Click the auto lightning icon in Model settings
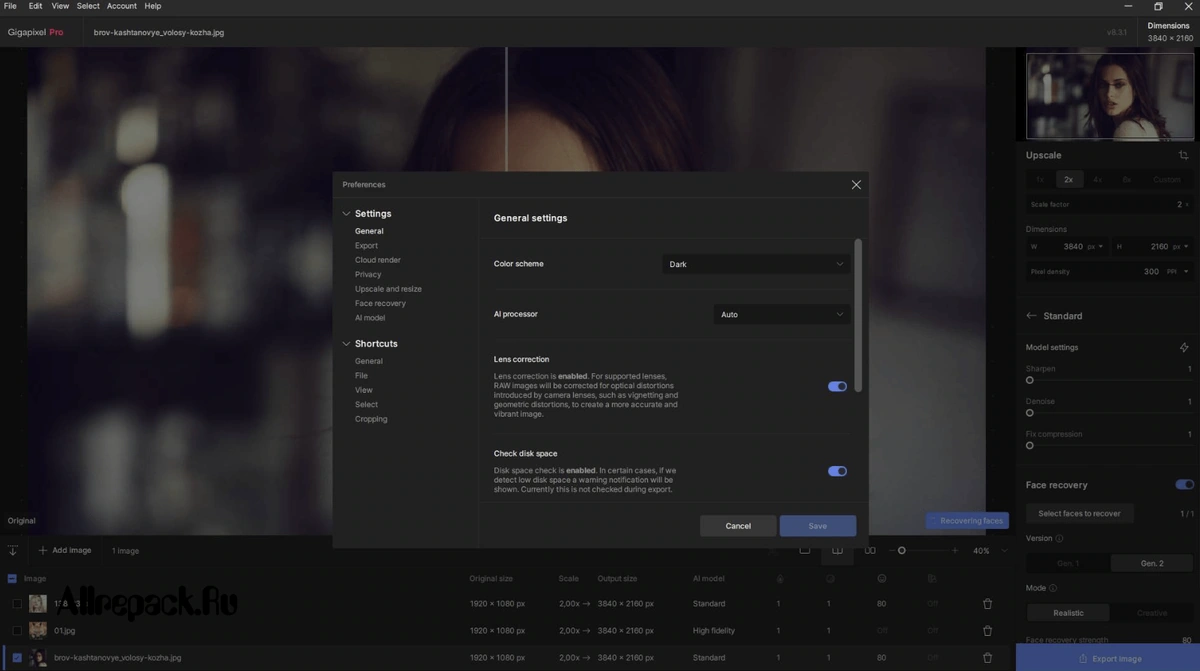The width and height of the screenshot is (1200, 671). pos(1184,348)
